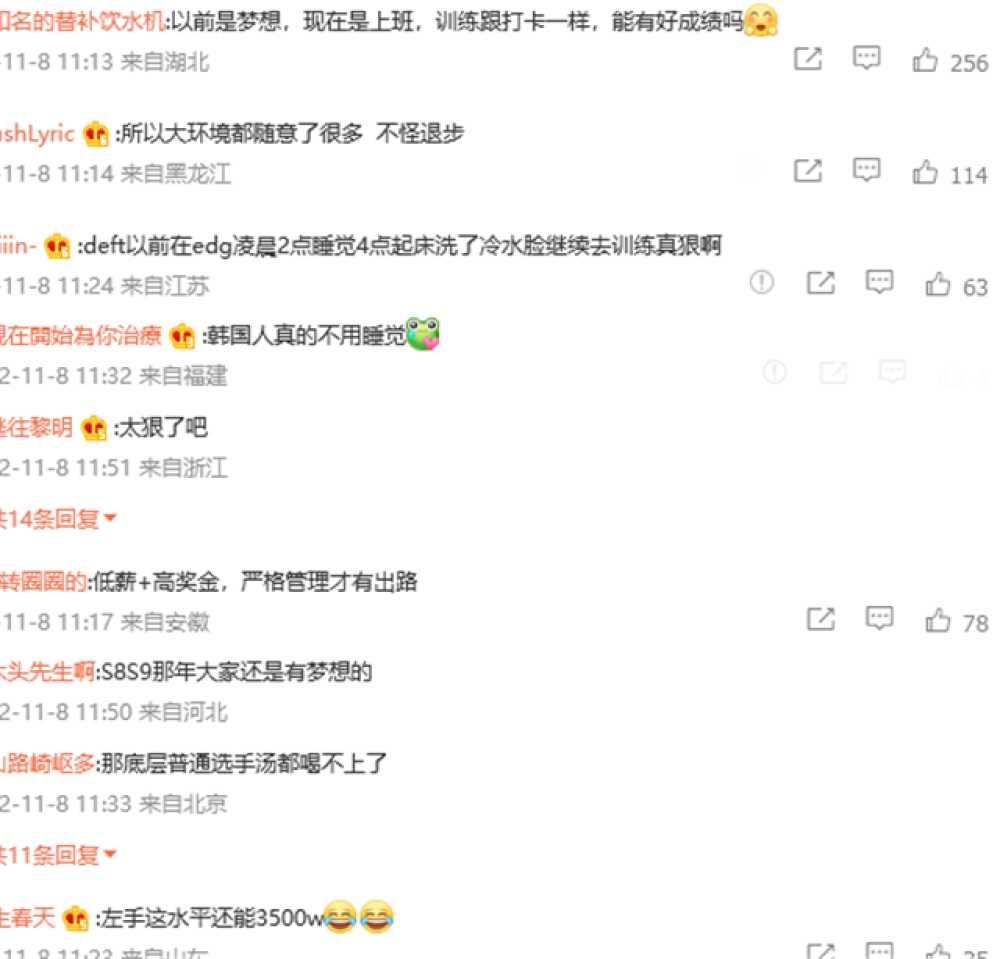Reply to the 低薪+高奖金 comment

click(x=879, y=619)
